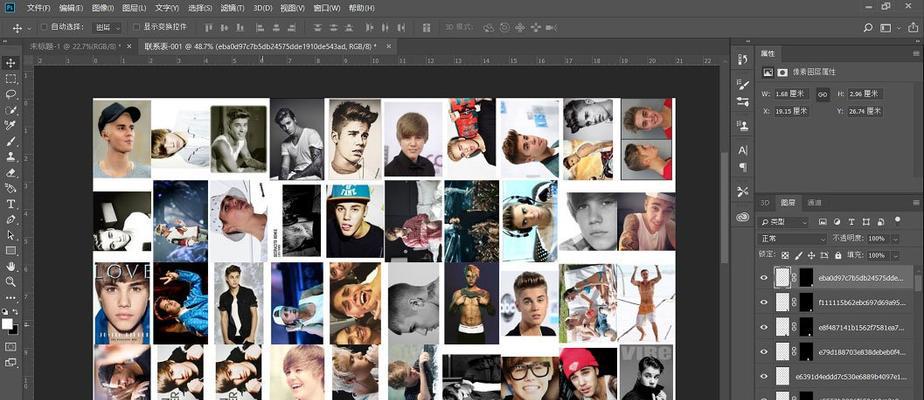Image resolution: width=924 pixels, height=400 pixels.
Task: Click the W width input field
Action: (792, 94)
